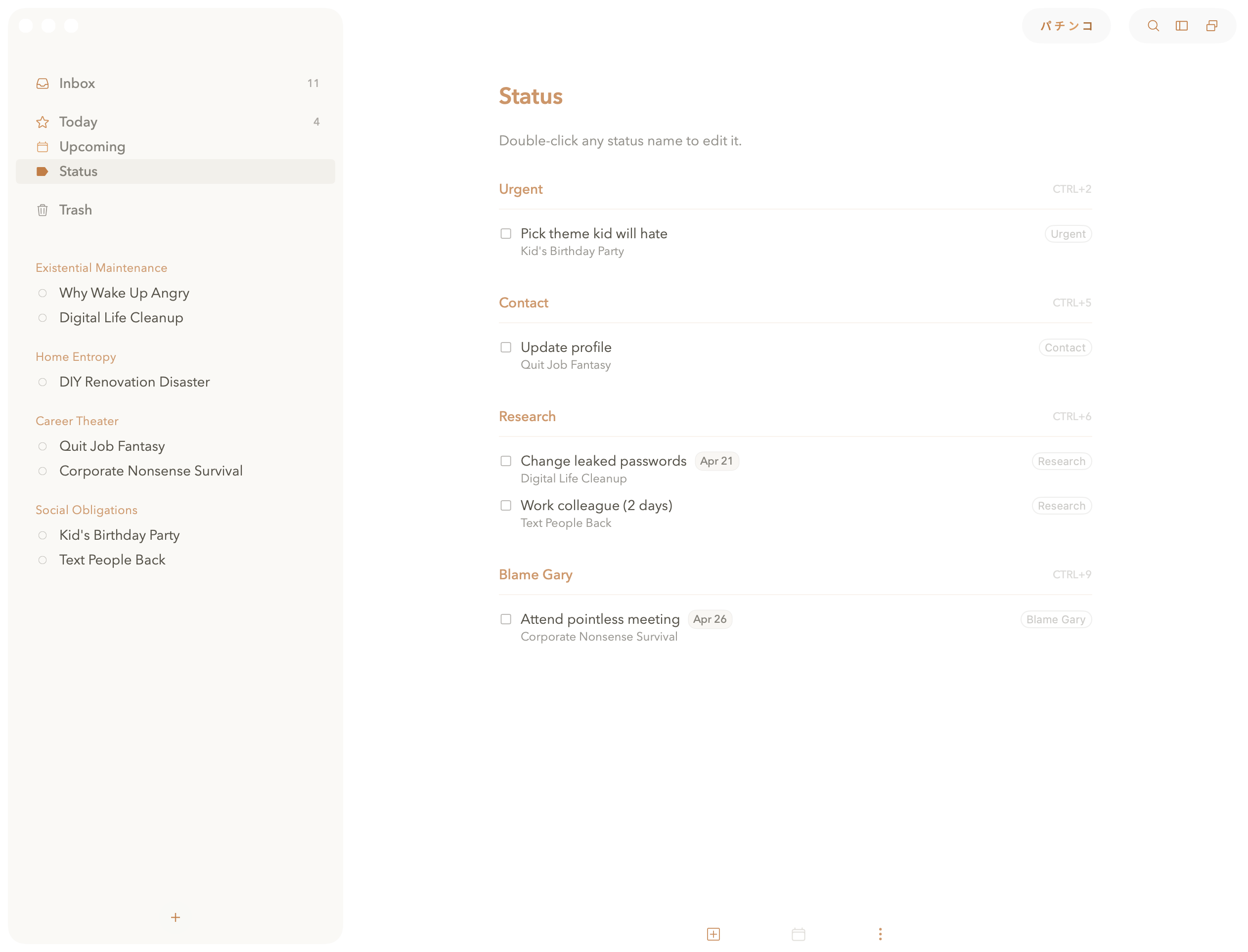Check off Change leaked passwords task
The height and width of the screenshot is (952, 1248).
tap(505, 461)
